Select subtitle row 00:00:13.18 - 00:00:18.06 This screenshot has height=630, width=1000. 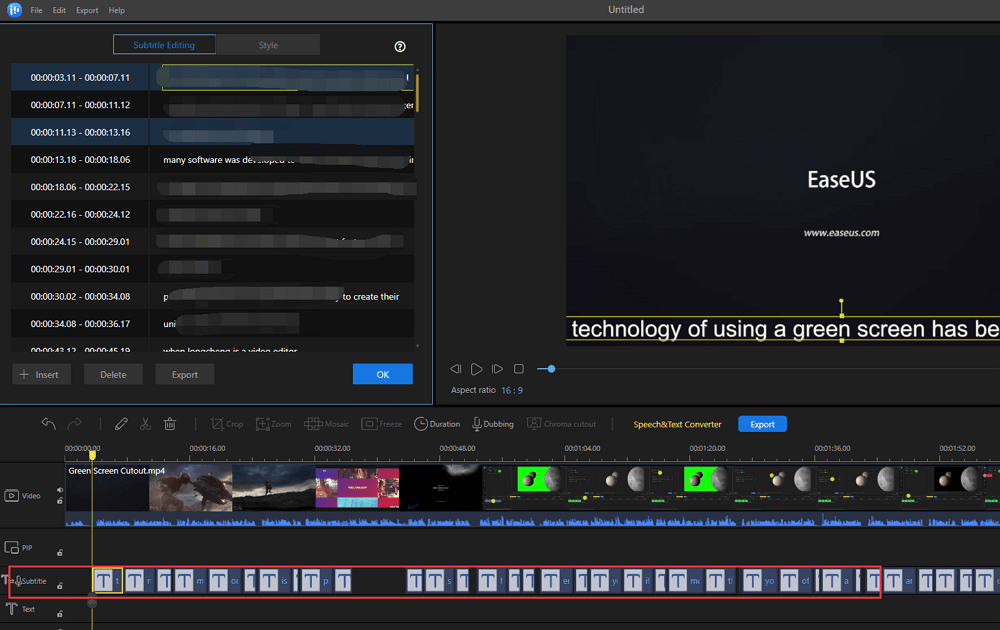tap(212, 159)
